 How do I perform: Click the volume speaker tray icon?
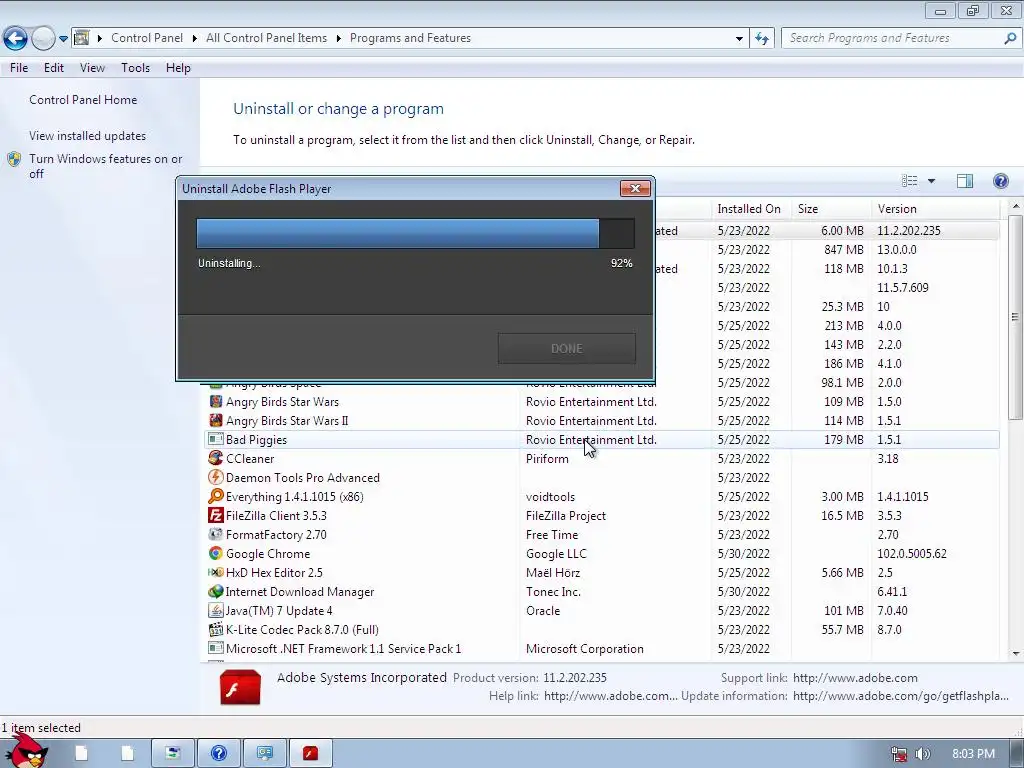click(x=923, y=754)
